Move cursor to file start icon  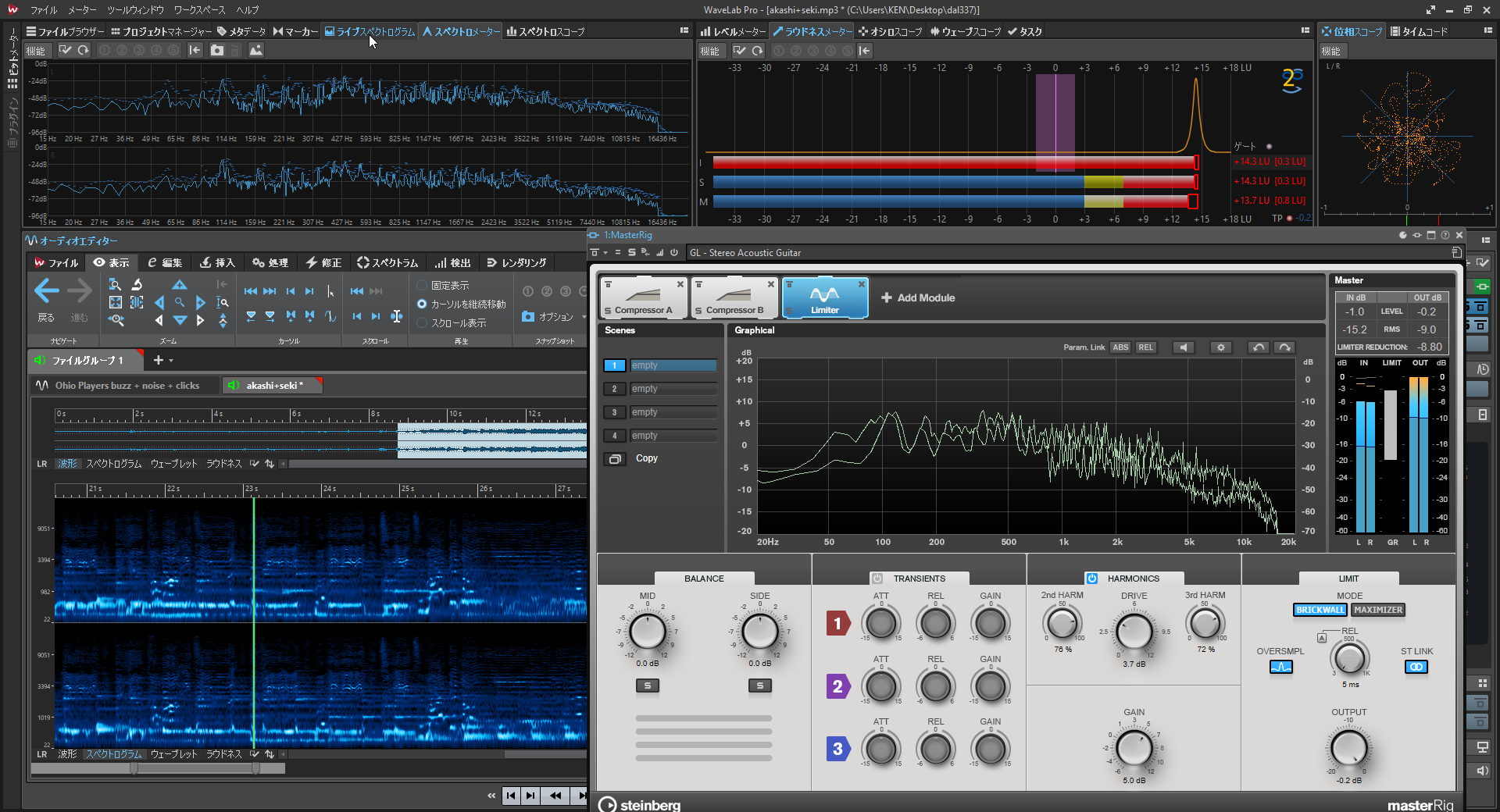(x=251, y=291)
